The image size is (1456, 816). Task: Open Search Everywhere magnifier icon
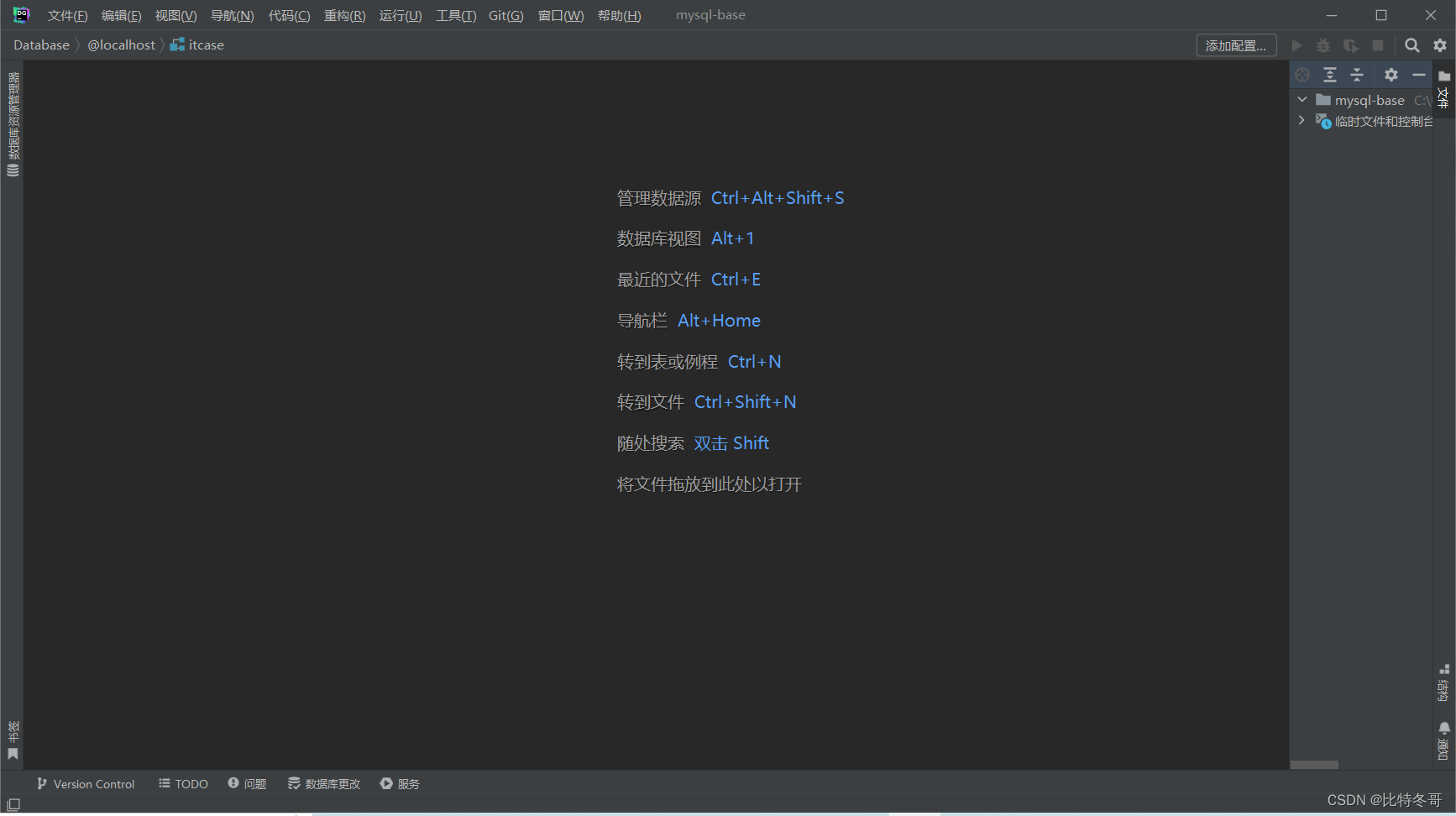(1412, 45)
